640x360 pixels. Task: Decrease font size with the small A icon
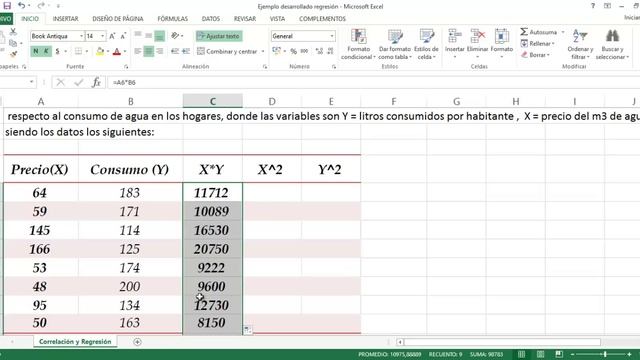(x=123, y=36)
